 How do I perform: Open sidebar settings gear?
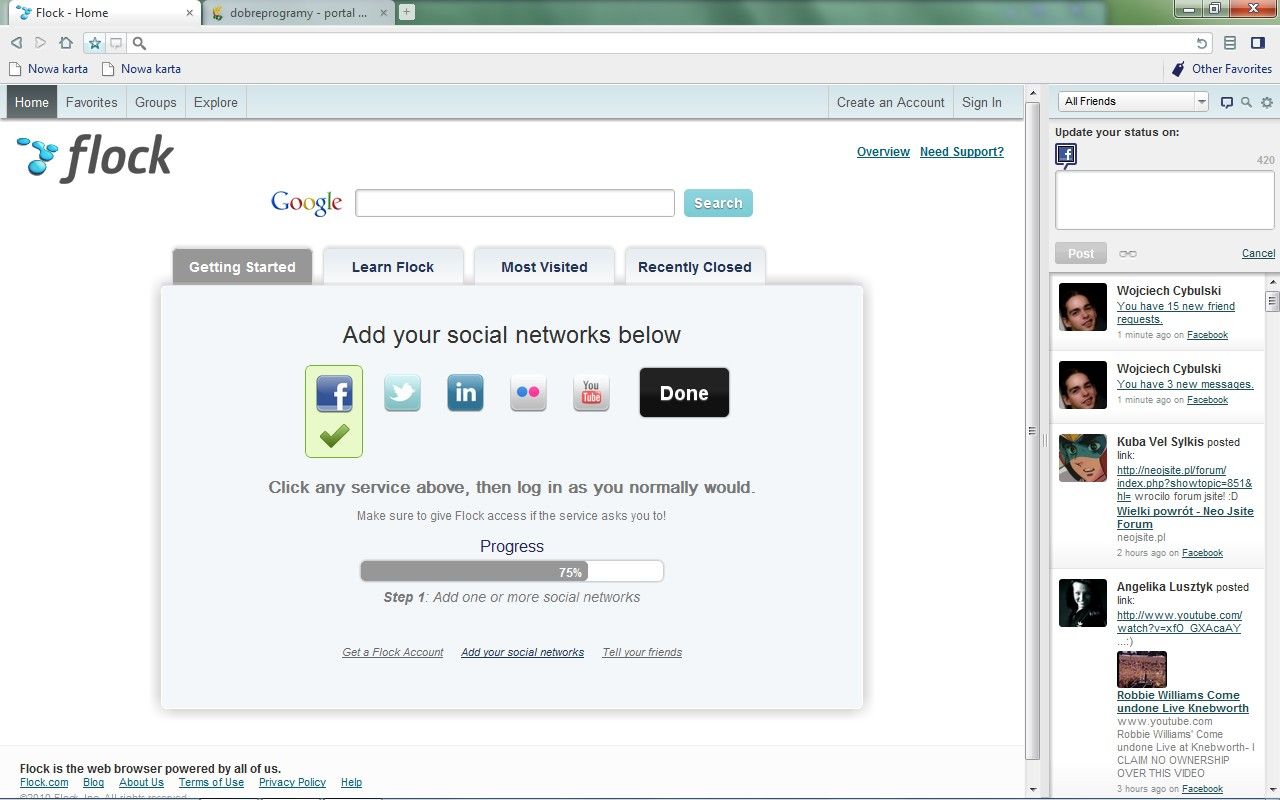pyautogui.click(x=1267, y=102)
